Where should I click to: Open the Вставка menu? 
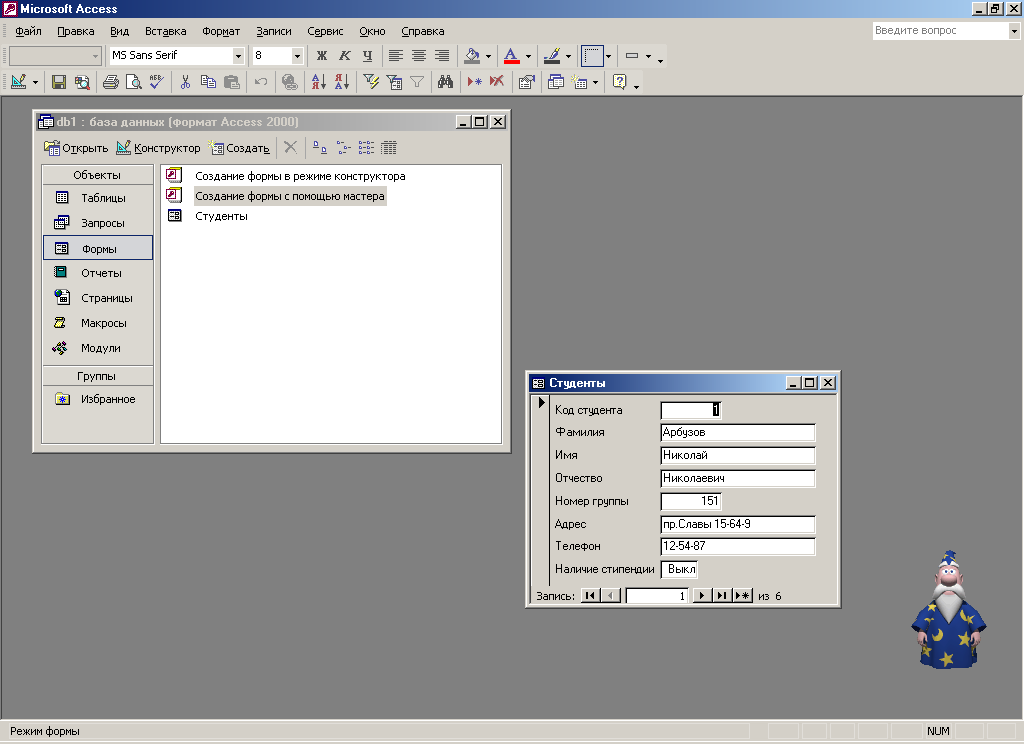(x=165, y=31)
